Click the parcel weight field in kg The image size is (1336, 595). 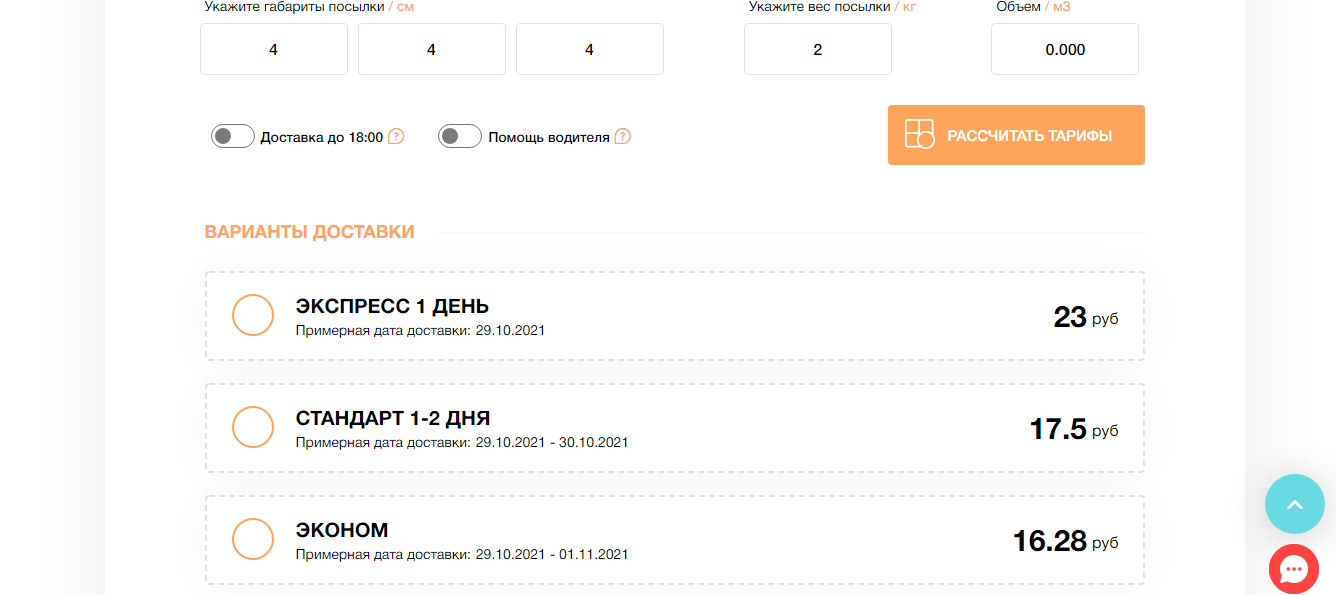(x=818, y=49)
